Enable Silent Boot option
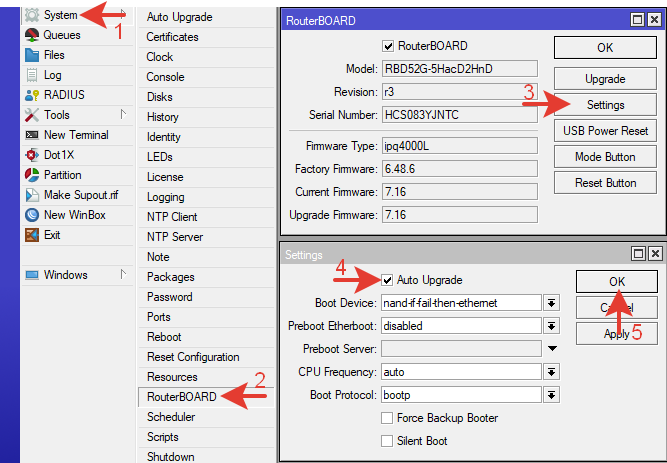The width and height of the screenshot is (667, 463). click(x=387, y=441)
